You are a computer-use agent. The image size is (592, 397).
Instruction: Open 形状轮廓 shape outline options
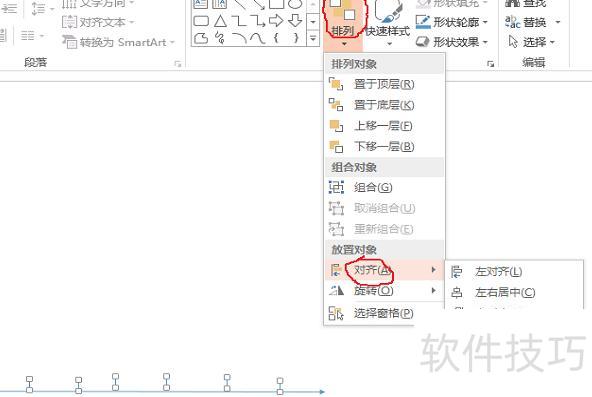(x=452, y=22)
